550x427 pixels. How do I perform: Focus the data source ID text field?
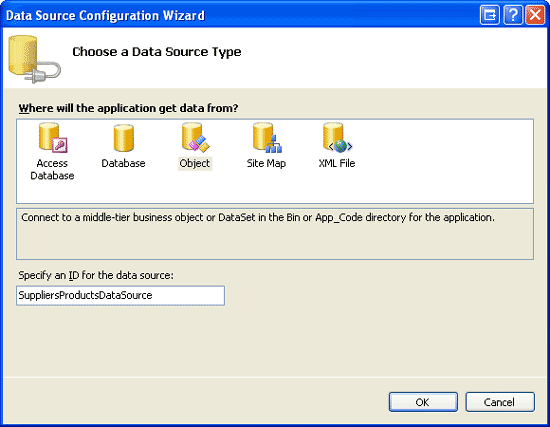point(120,295)
